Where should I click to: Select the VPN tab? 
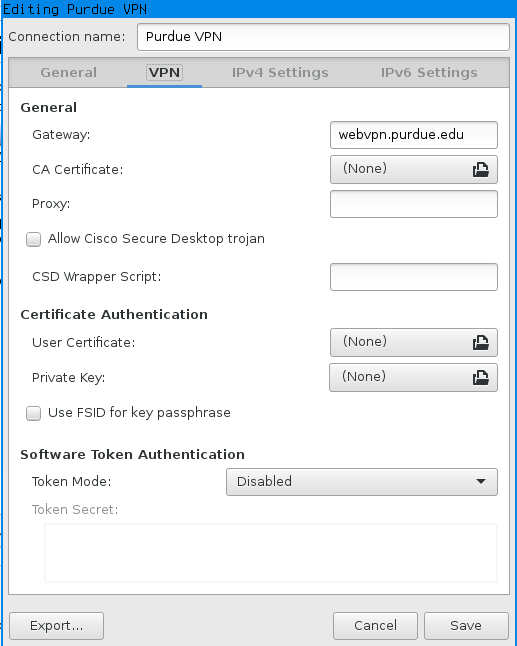[x=164, y=73]
